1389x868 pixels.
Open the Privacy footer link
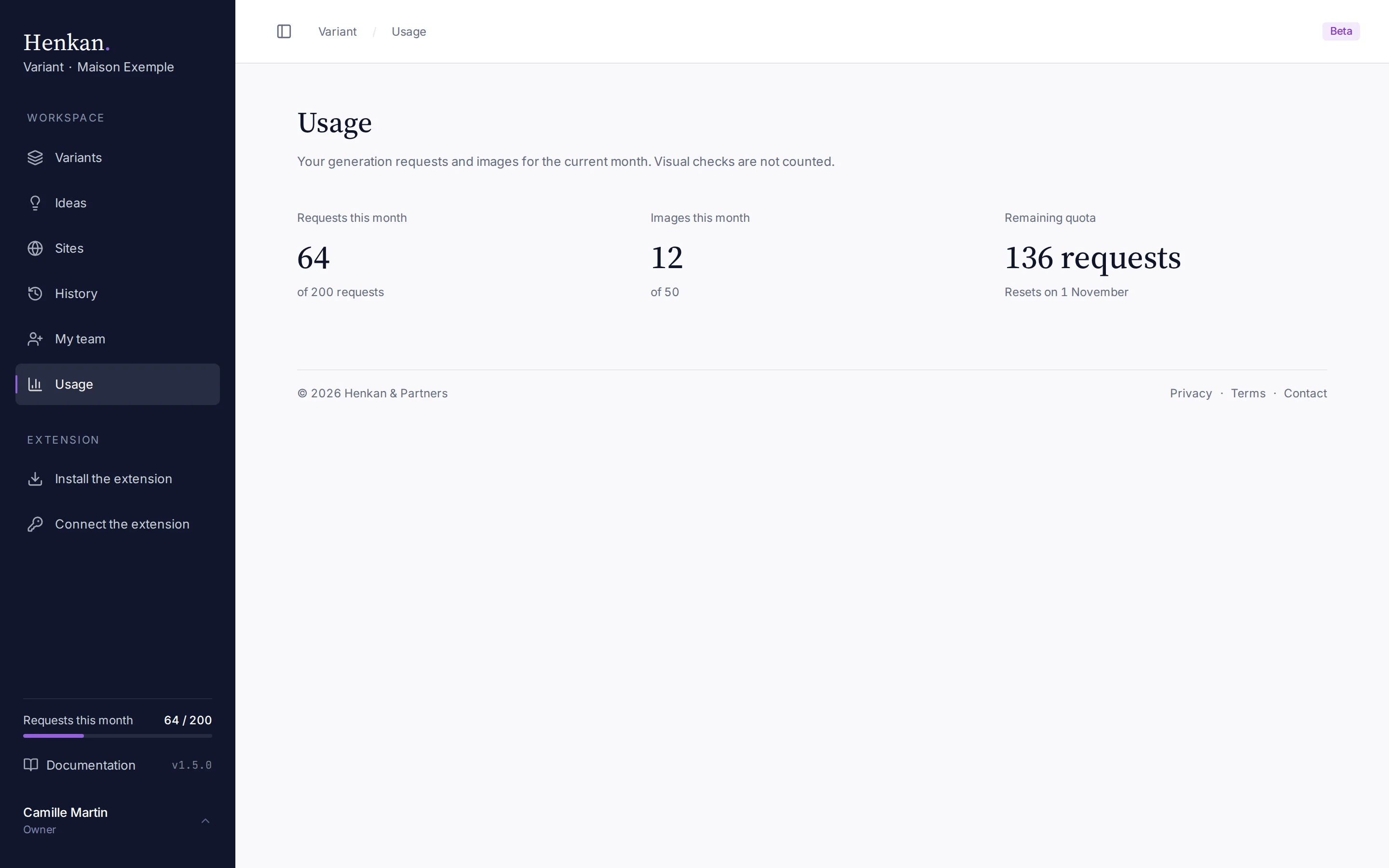[x=1190, y=393]
